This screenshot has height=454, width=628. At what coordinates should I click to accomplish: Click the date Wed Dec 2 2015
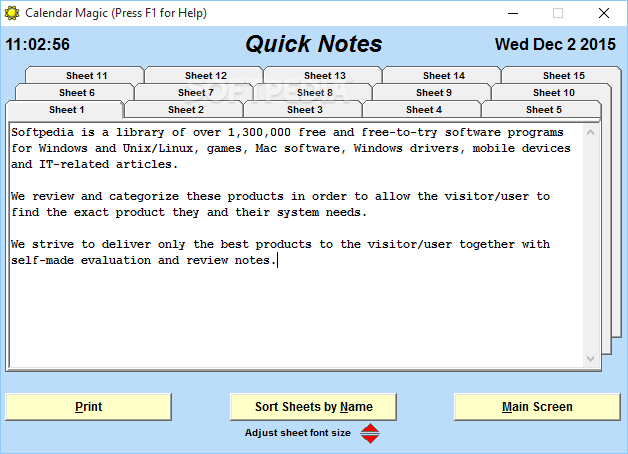pos(555,44)
